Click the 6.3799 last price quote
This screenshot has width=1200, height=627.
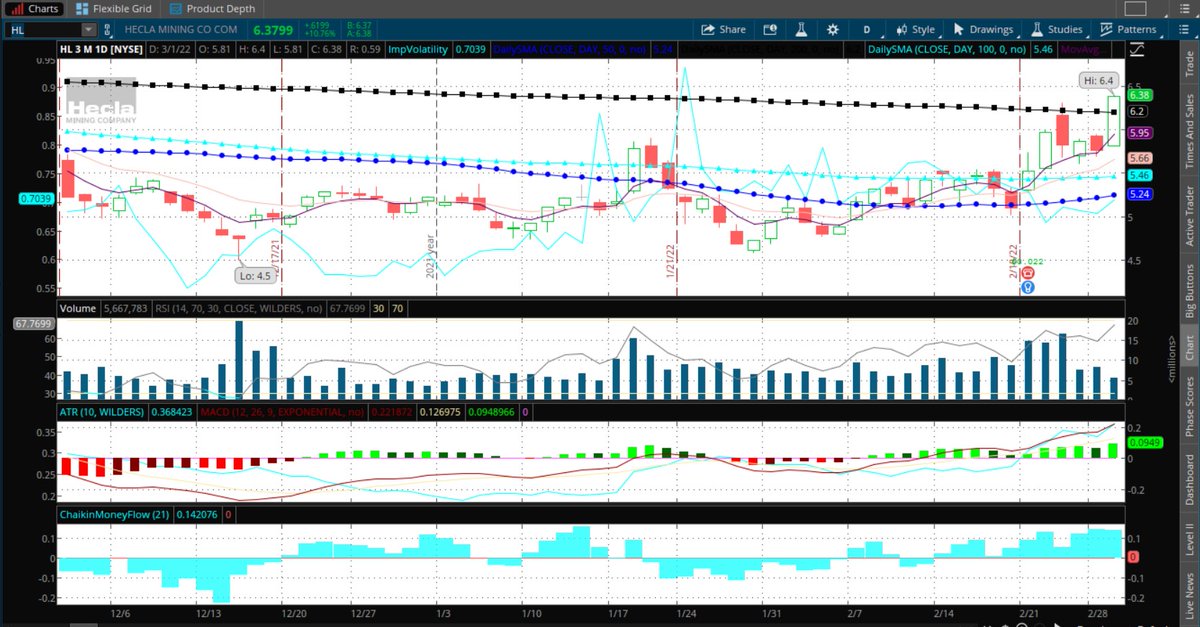pyautogui.click(x=274, y=30)
